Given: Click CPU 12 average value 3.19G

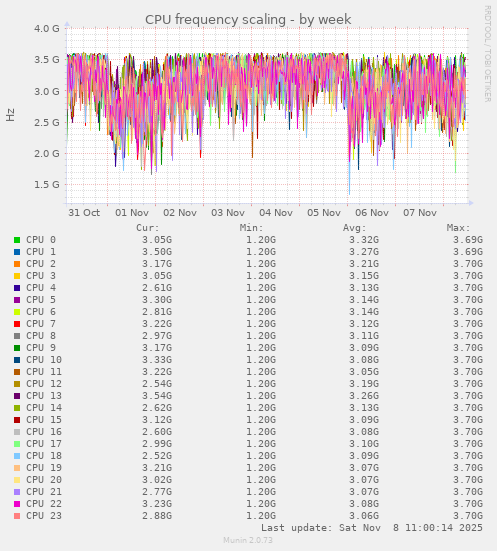Looking at the screenshot, I should [x=364, y=383].
